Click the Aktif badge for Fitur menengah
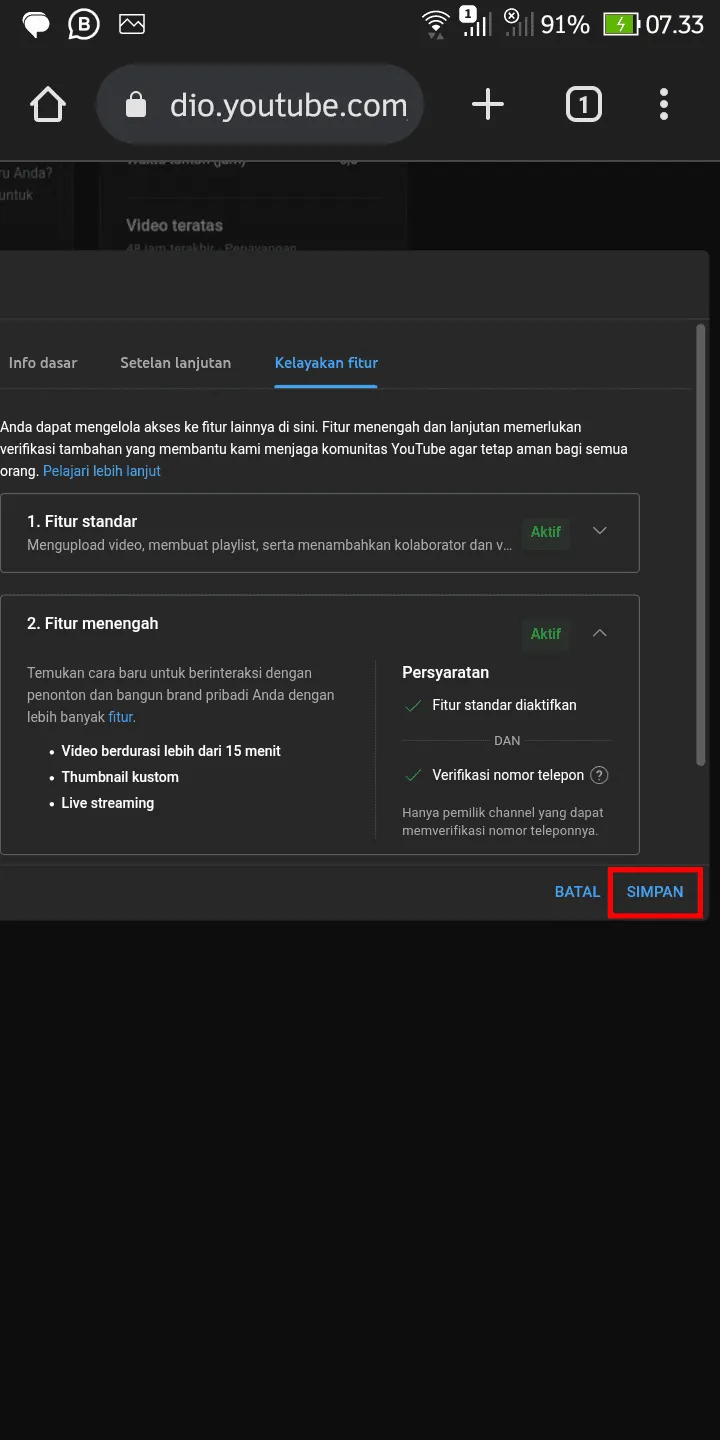Image resolution: width=720 pixels, height=1440 pixels. (x=546, y=634)
